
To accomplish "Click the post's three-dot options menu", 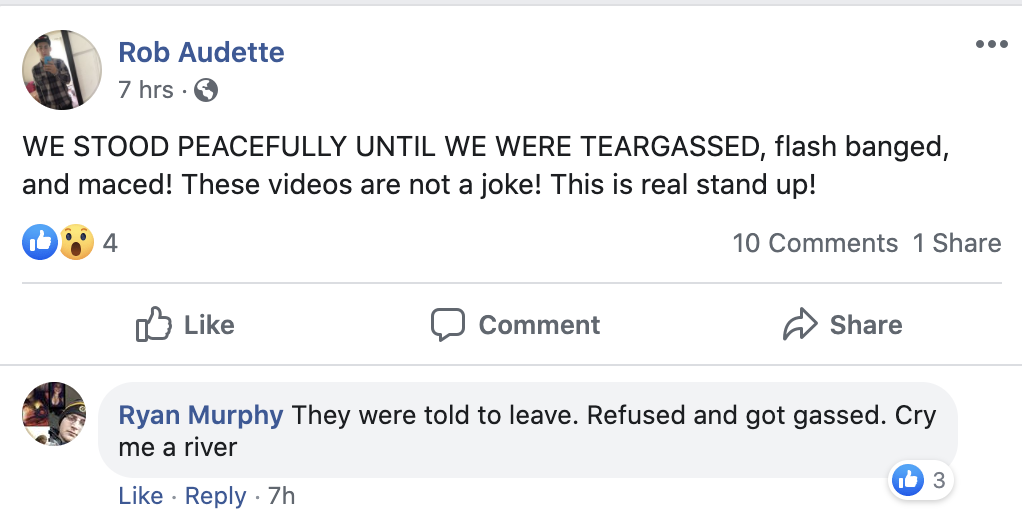I will point(991,44).
